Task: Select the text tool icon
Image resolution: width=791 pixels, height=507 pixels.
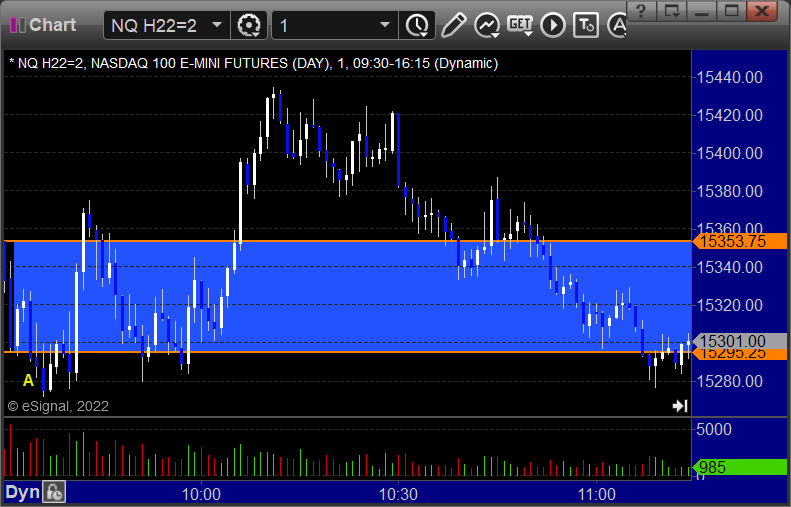Action: pyautogui.click(x=586, y=25)
